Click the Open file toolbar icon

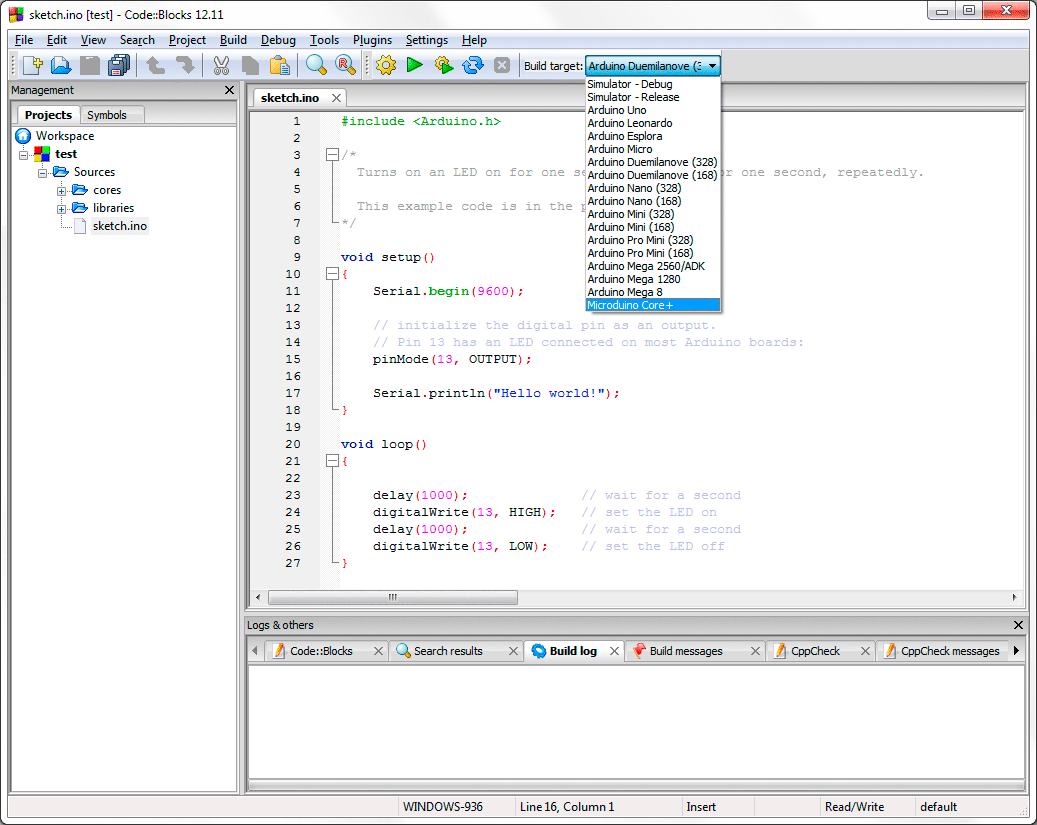[x=61, y=65]
